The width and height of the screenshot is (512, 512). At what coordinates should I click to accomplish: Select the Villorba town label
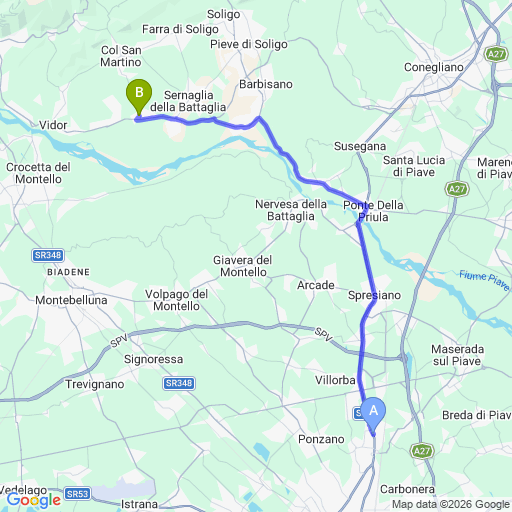(x=335, y=380)
